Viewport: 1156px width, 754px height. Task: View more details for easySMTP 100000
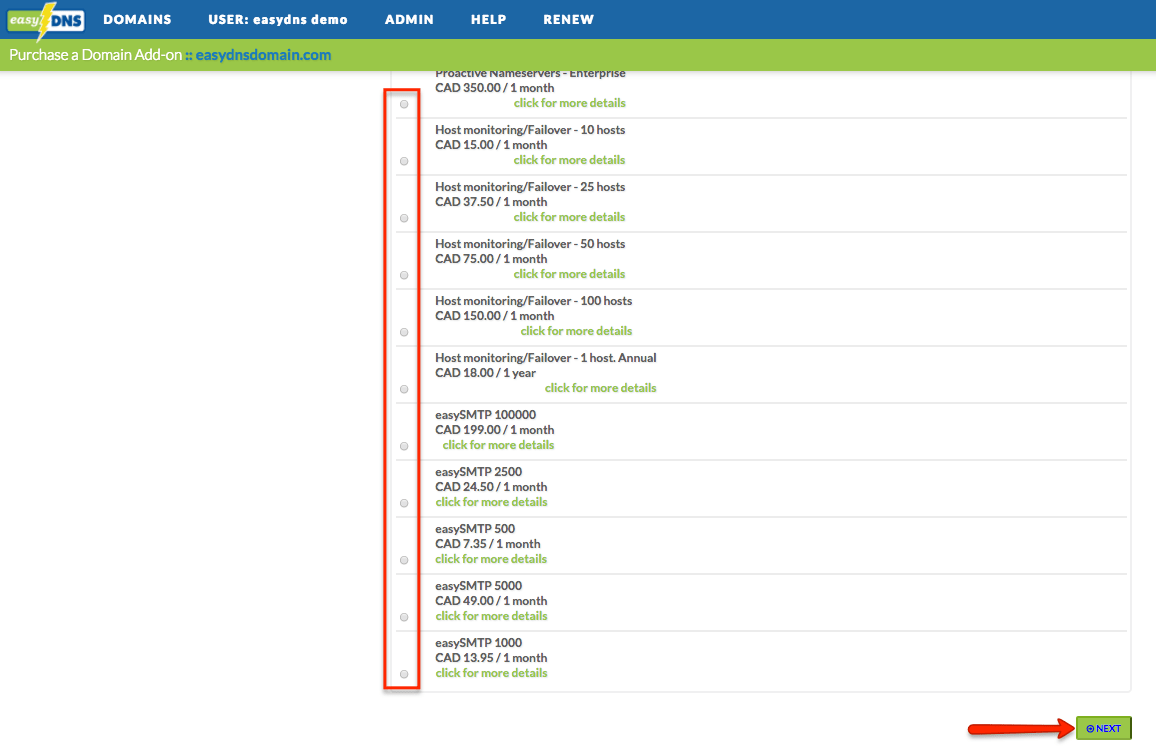(498, 445)
